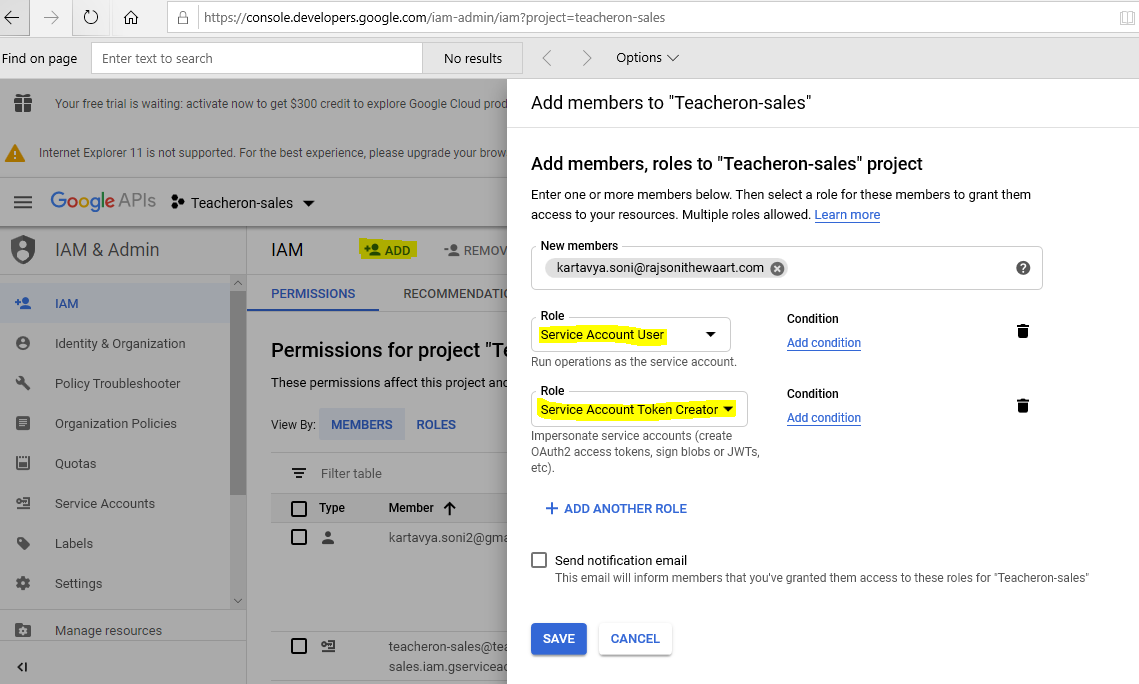Click the Labels tag icon
The image size is (1139, 684).
click(x=23, y=543)
